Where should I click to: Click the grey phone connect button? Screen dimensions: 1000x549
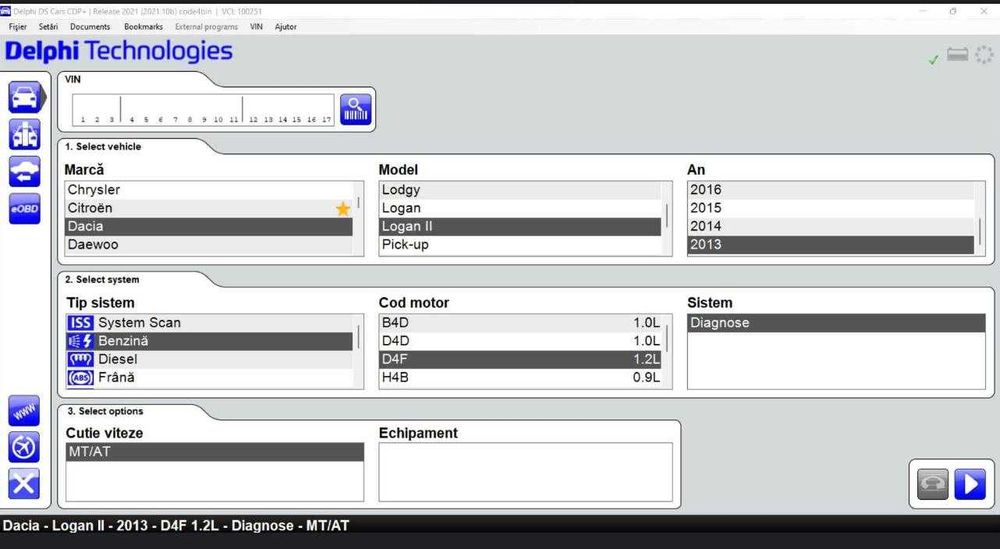pyautogui.click(x=932, y=484)
